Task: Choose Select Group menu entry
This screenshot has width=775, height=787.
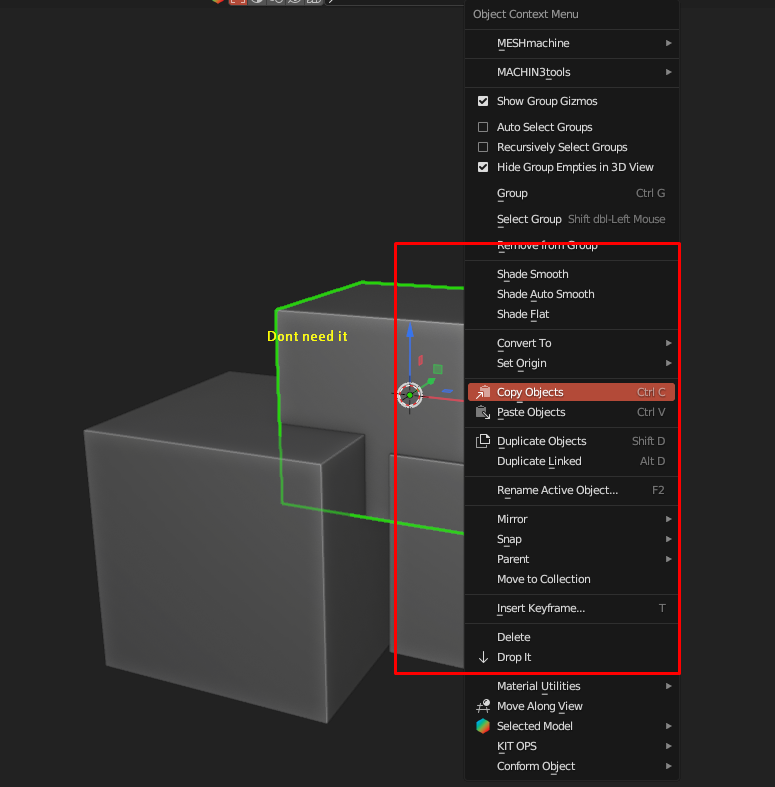Action: 572,219
